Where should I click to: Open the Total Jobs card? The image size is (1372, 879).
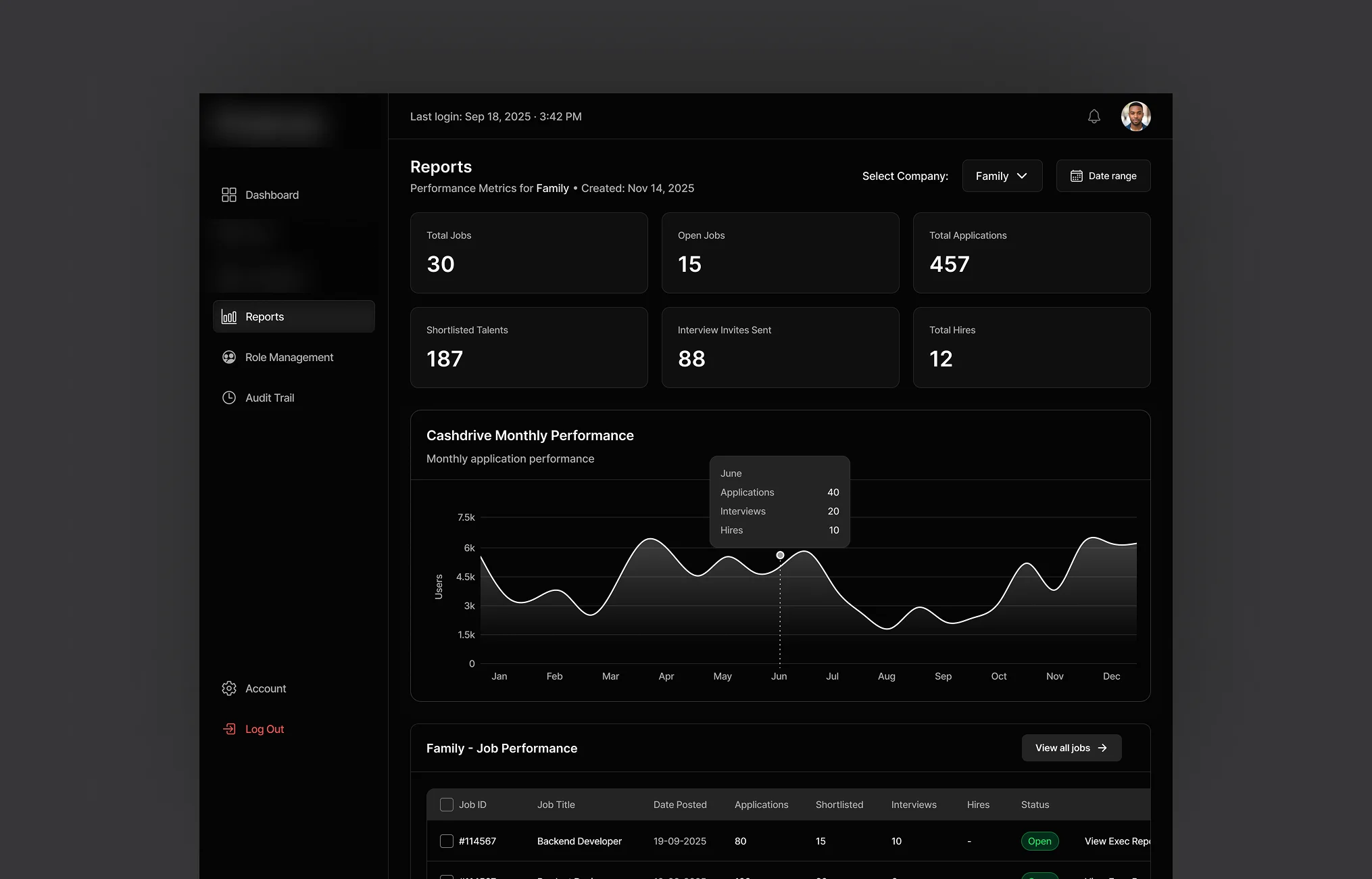tap(529, 253)
